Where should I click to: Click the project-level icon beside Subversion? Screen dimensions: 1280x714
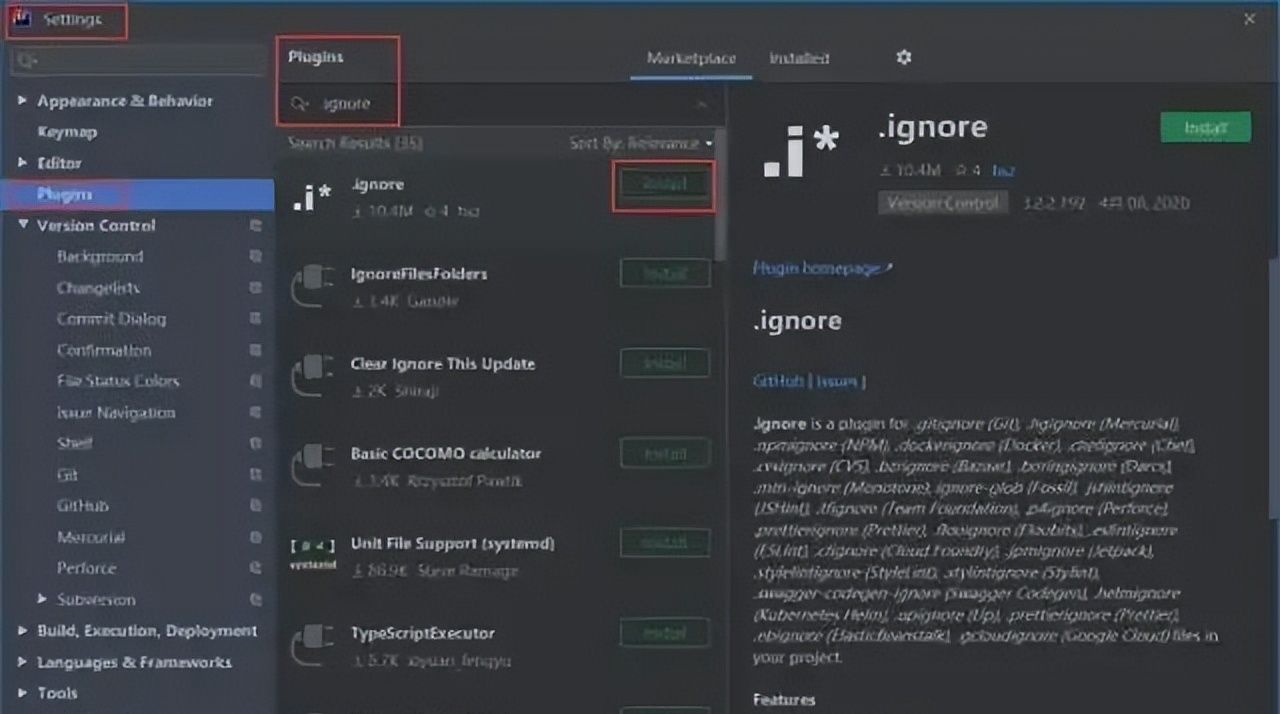[256, 600]
